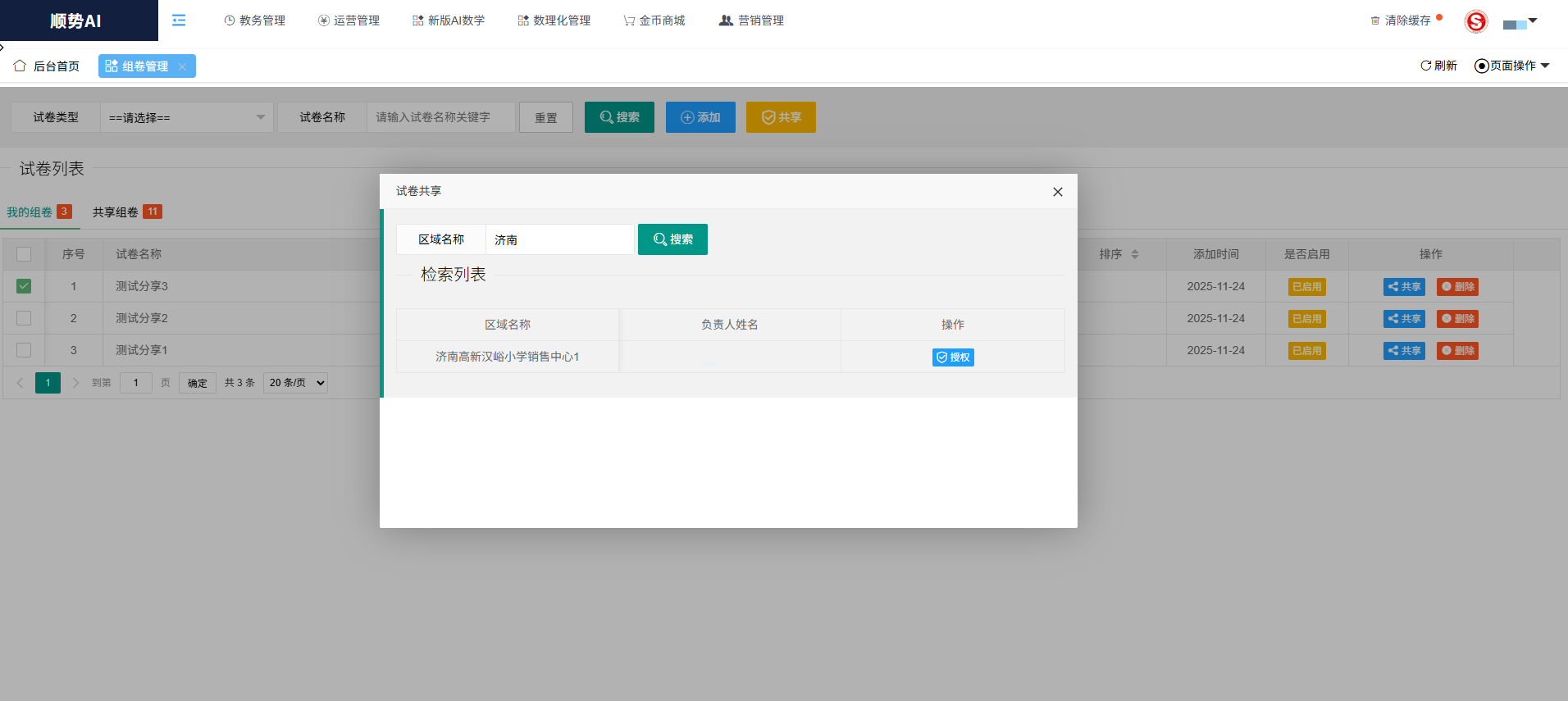
Task: Click the 后台首页 home icon
Action: click(20, 66)
